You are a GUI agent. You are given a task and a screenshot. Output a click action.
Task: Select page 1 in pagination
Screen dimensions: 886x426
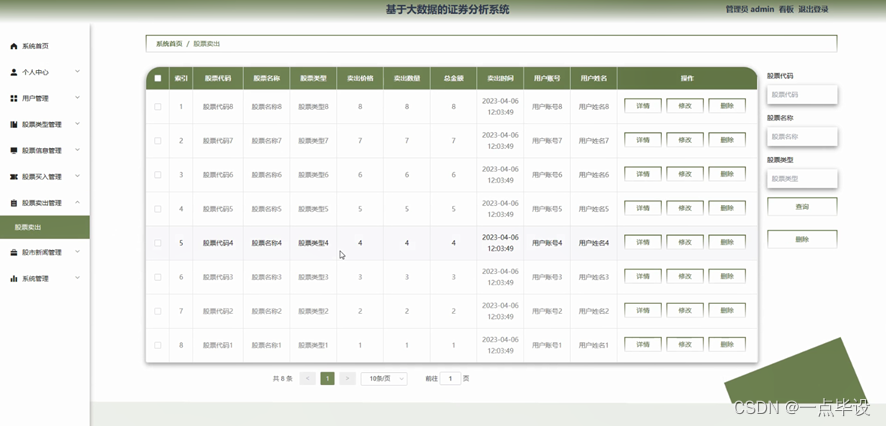(x=327, y=379)
